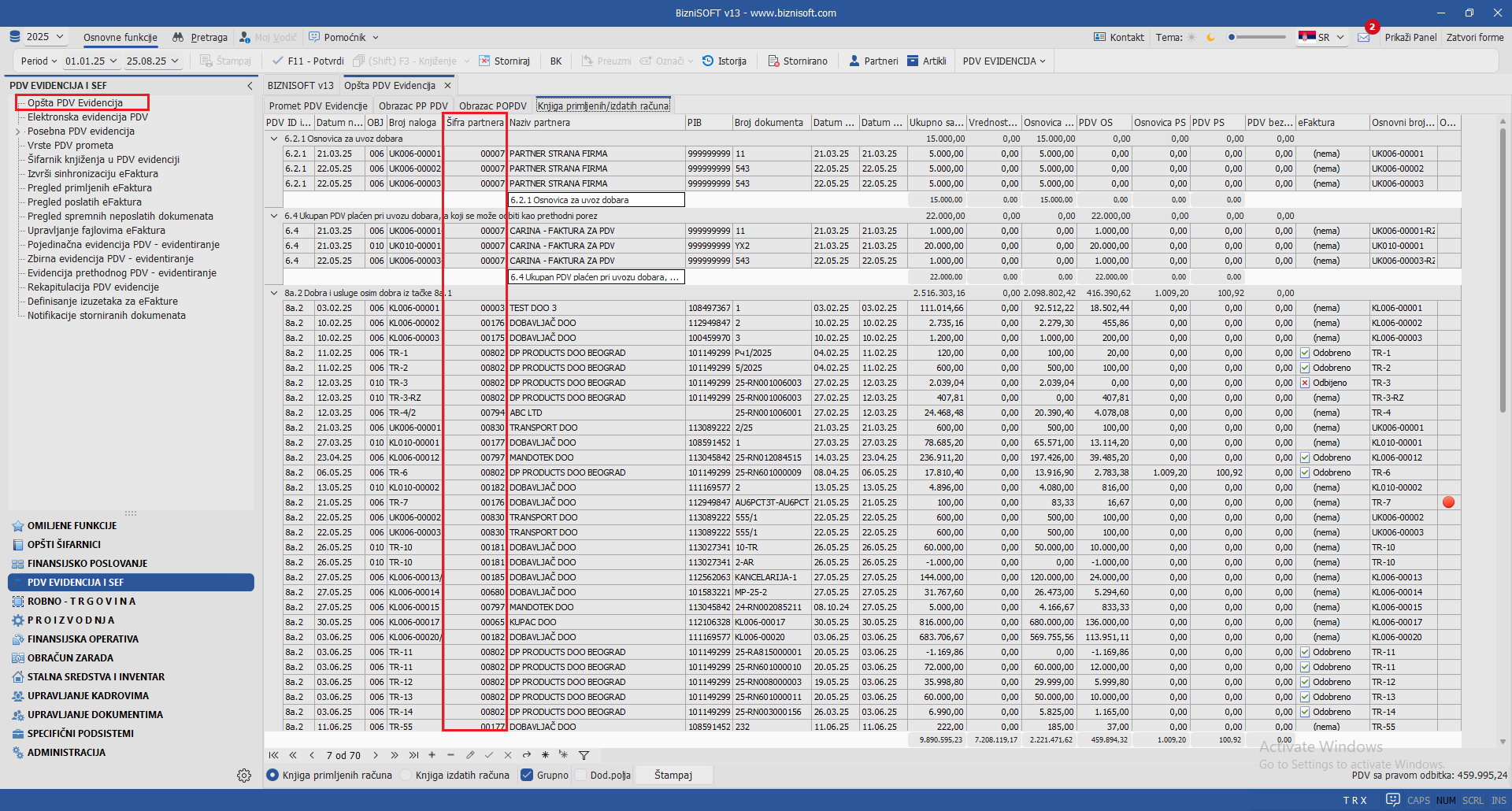Open the mail notifications envelope icon

coord(1364,37)
